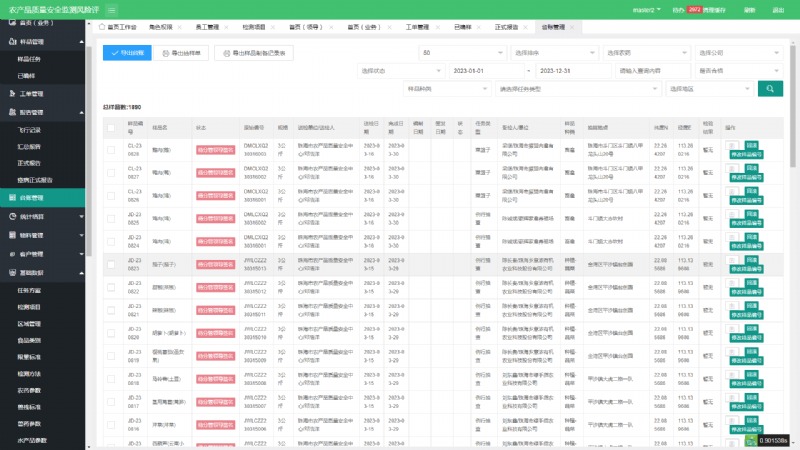Toggle the select-all checkbox in table header
Image resolution: width=800 pixels, height=450 pixels.
111,128
